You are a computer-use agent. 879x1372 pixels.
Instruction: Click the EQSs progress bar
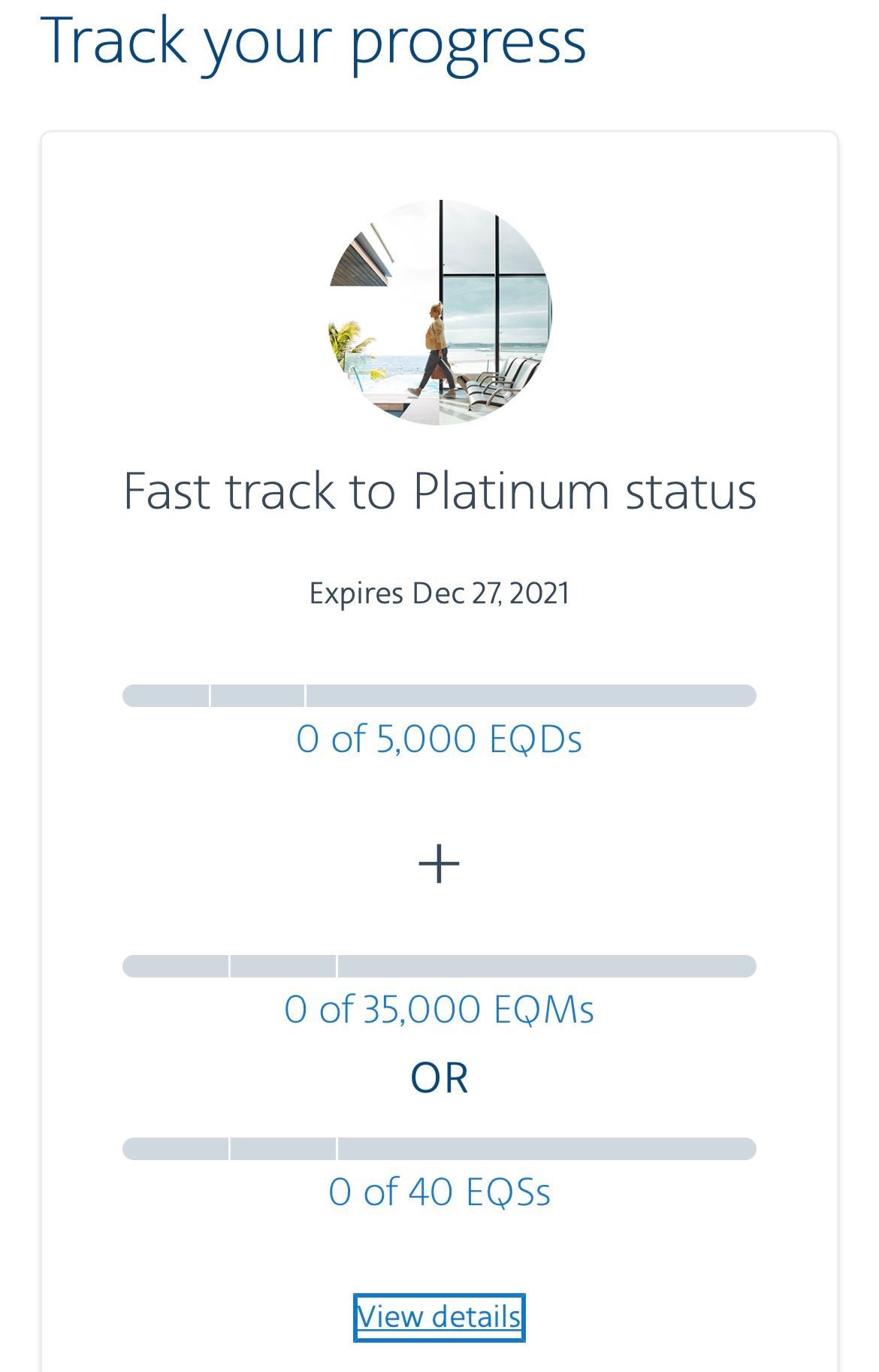pyautogui.click(x=439, y=1149)
